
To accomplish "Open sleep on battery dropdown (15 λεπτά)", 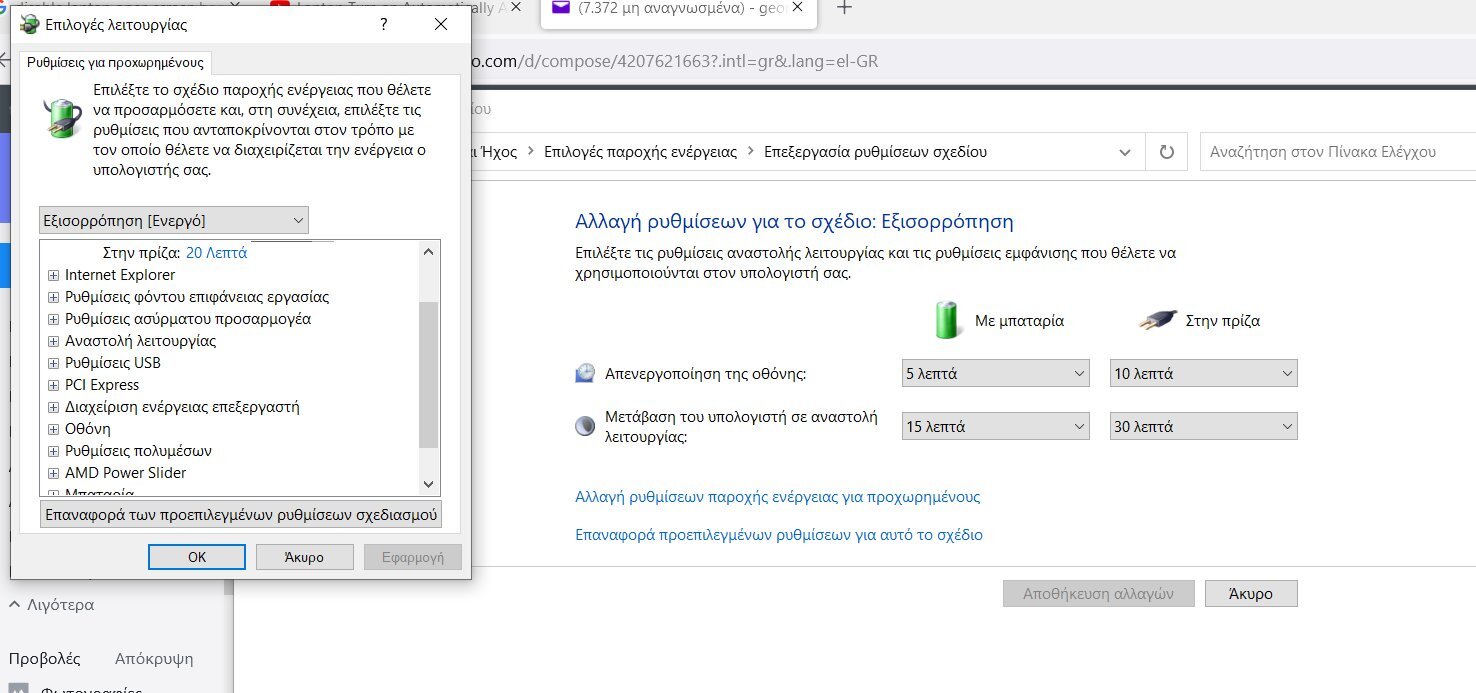I will click(995, 426).
